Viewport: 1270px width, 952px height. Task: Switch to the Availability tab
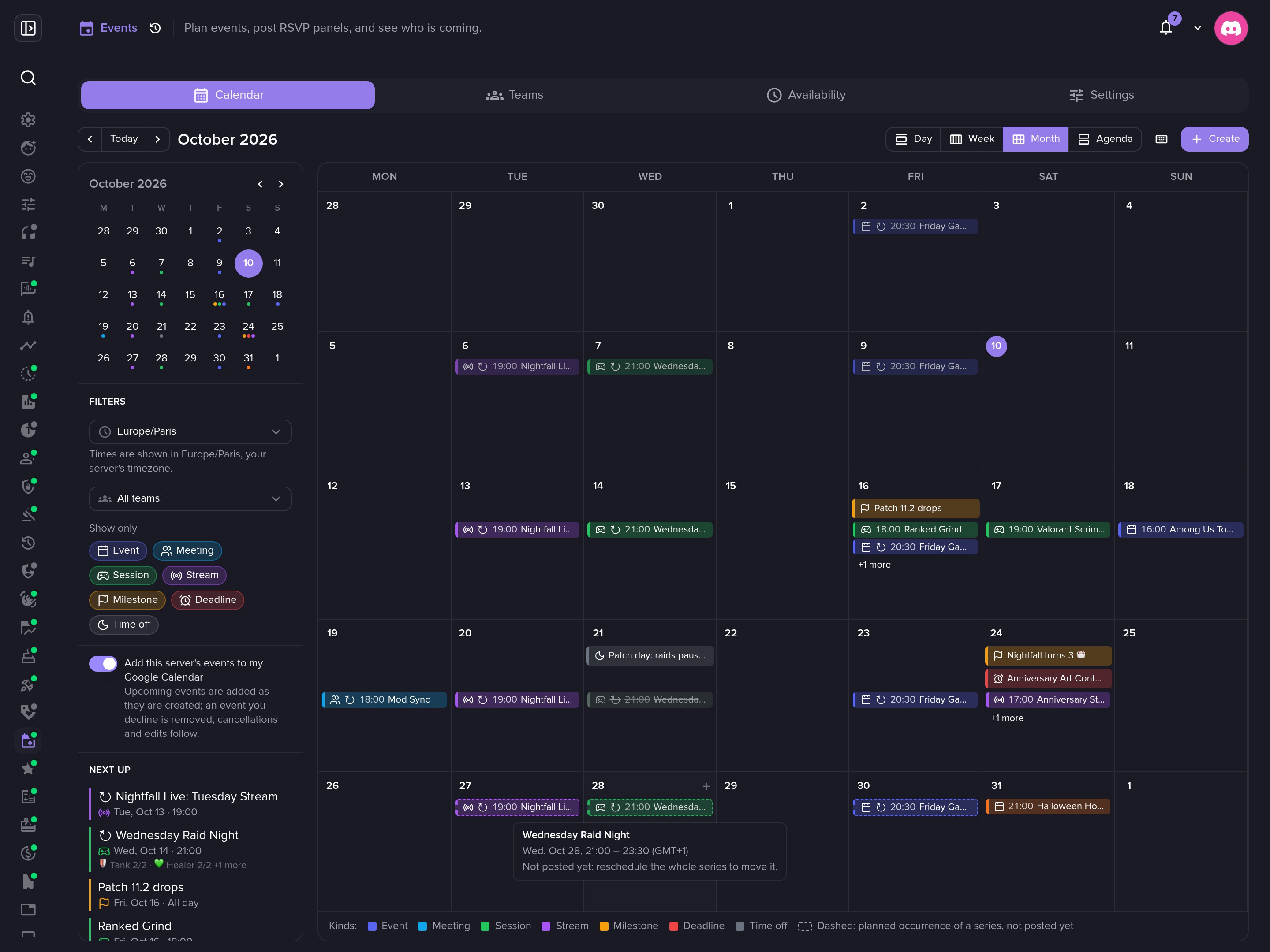coord(806,95)
